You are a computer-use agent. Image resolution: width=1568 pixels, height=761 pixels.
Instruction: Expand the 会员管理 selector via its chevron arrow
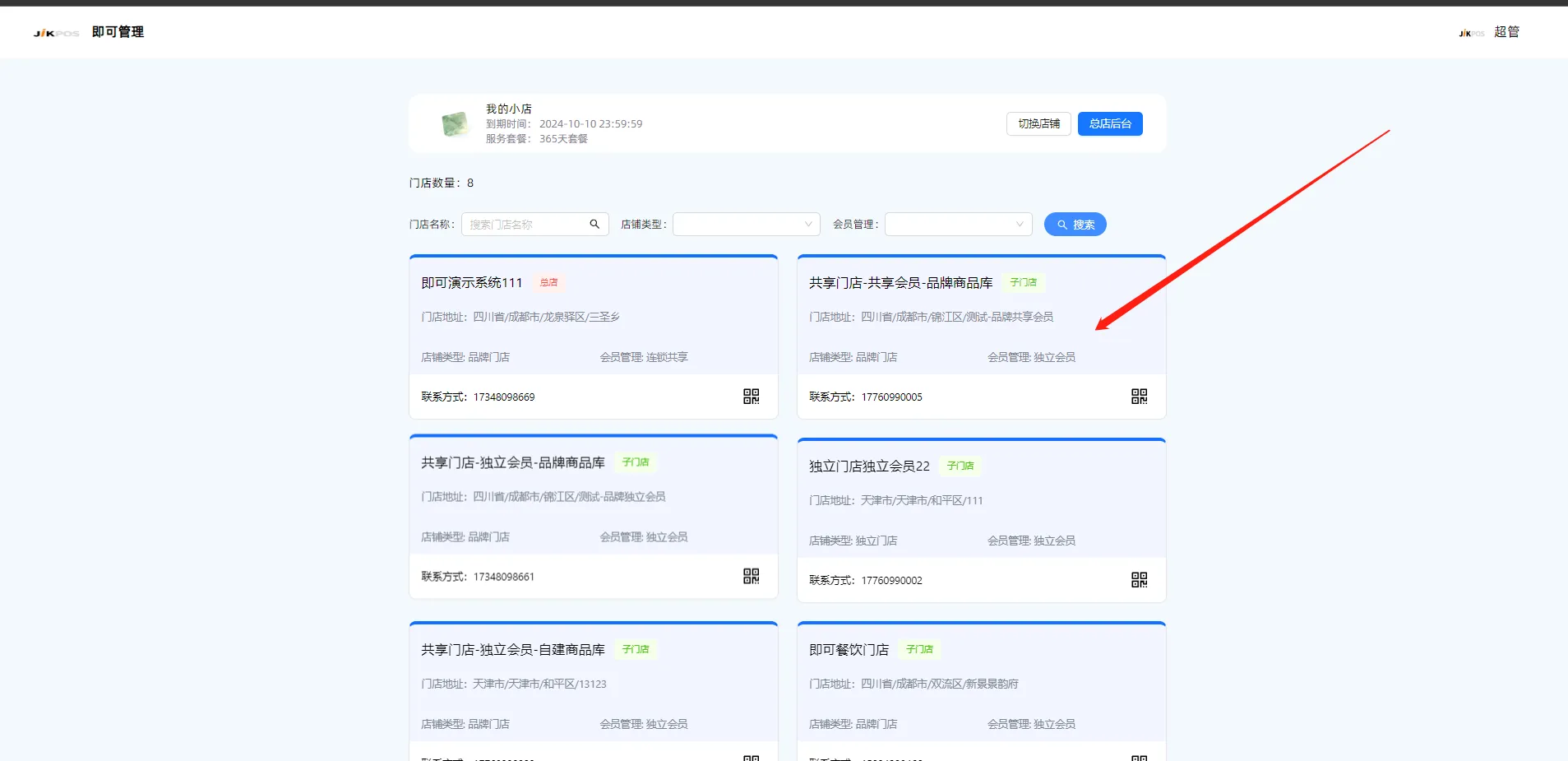click(1020, 224)
